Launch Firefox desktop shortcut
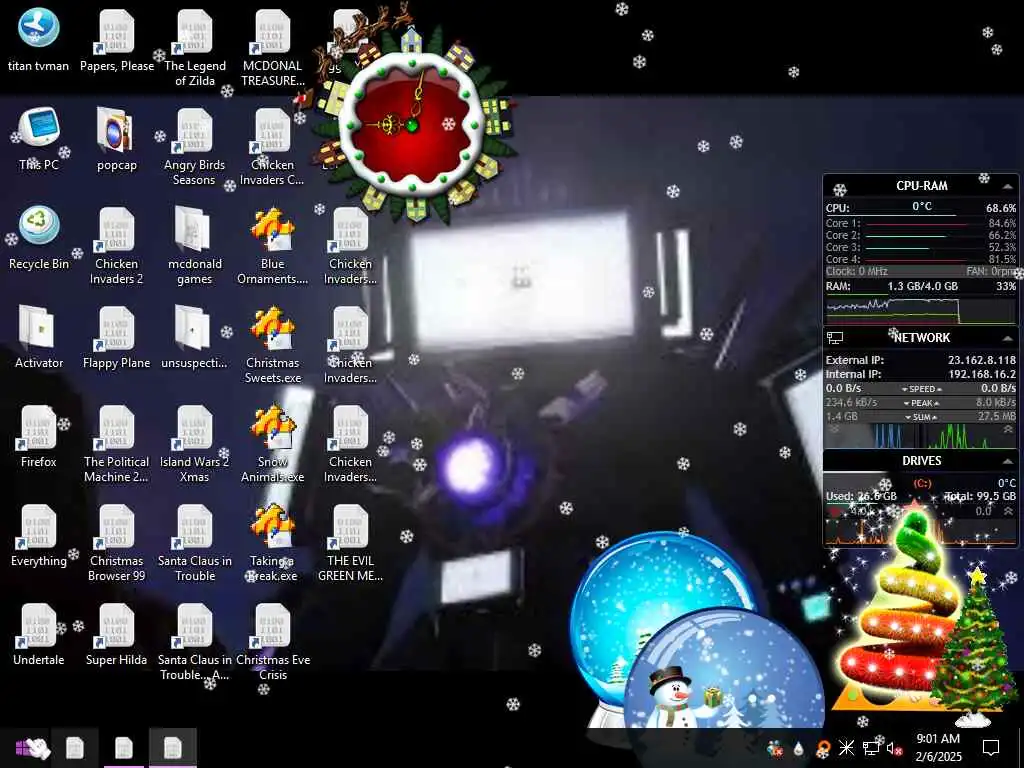Image resolution: width=1024 pixels, height=768 pixels. (39, 436)
